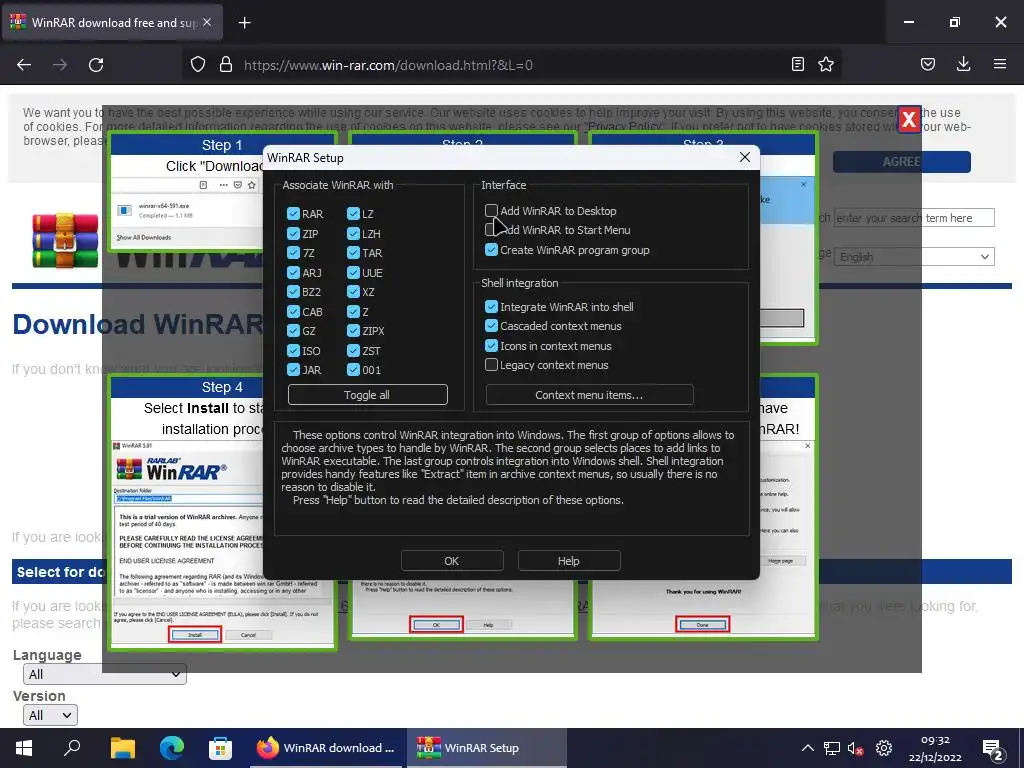The width and height of the screenshot is (1024, 768).
Task: Open the shield tracking protection icon
Action: pos(198,65)
